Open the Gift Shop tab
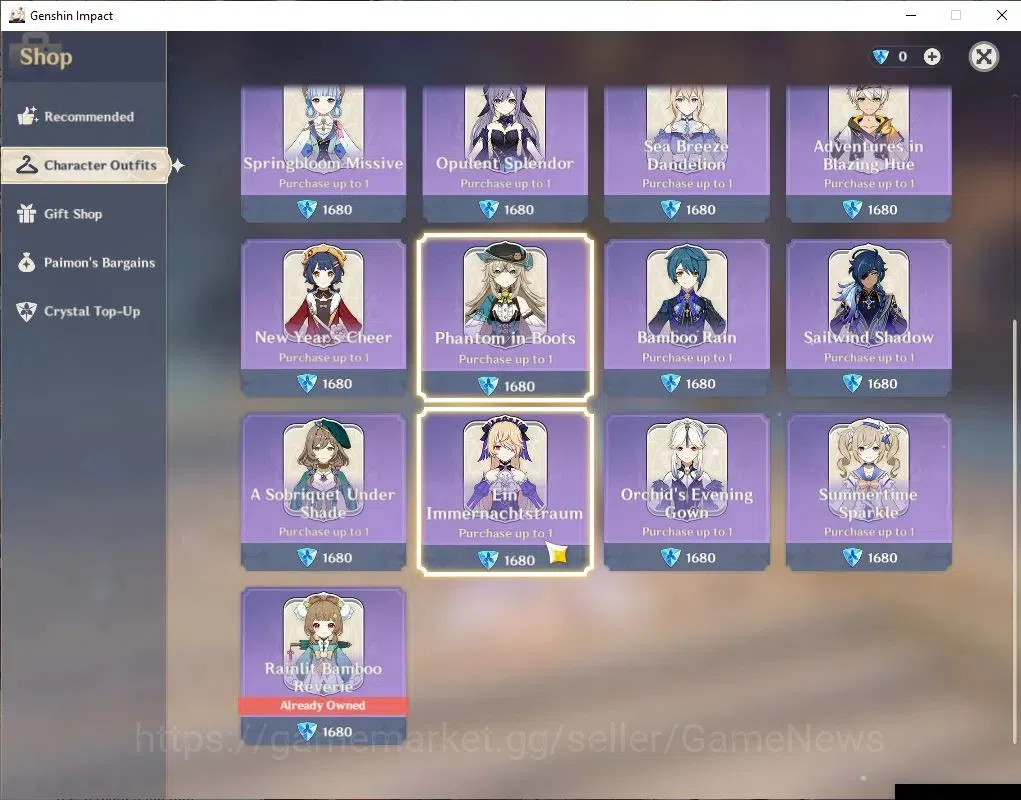Screen dimensions: 1021x800 click(83, 214)
